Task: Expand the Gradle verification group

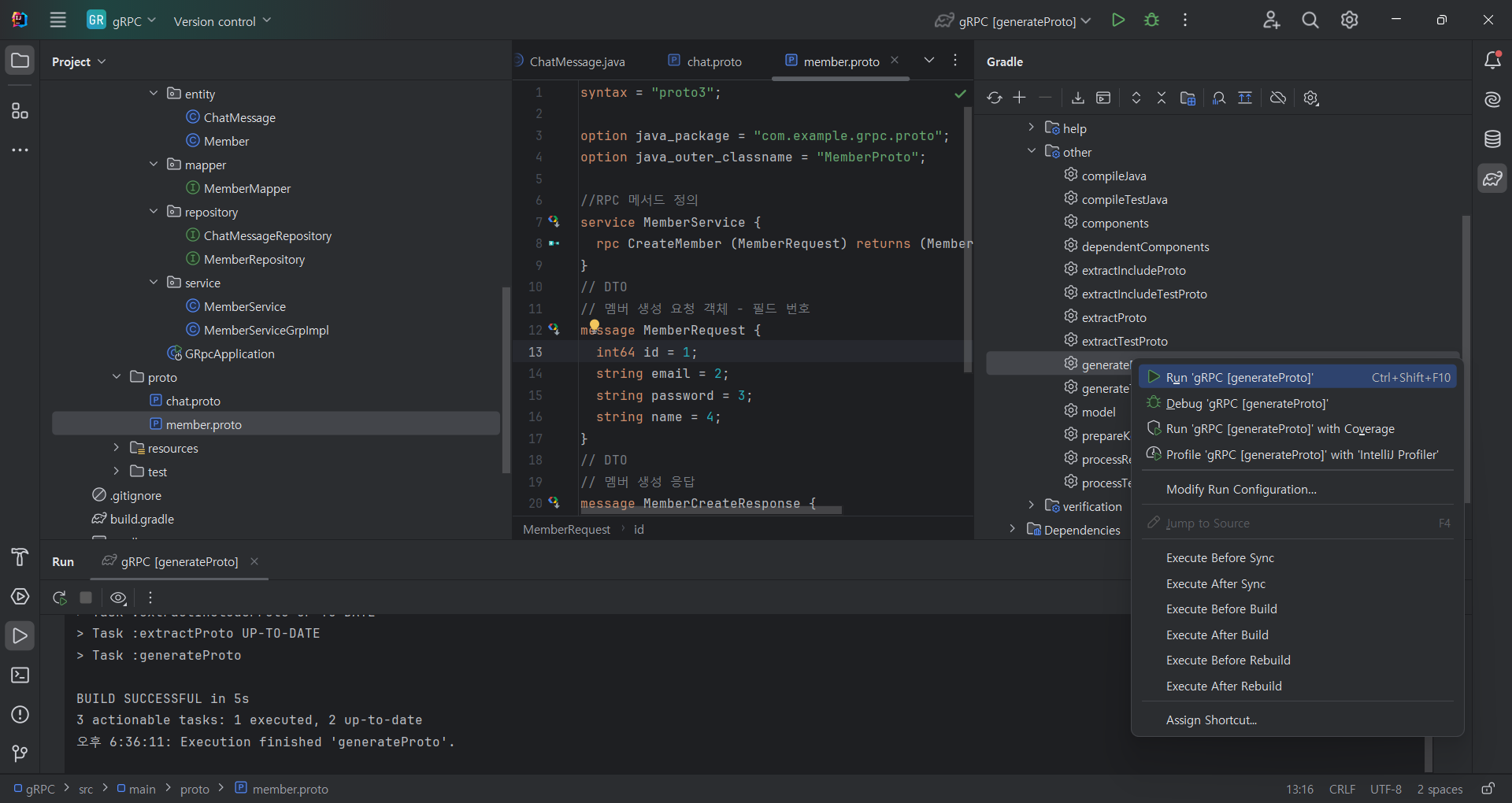Action: 1032,505
